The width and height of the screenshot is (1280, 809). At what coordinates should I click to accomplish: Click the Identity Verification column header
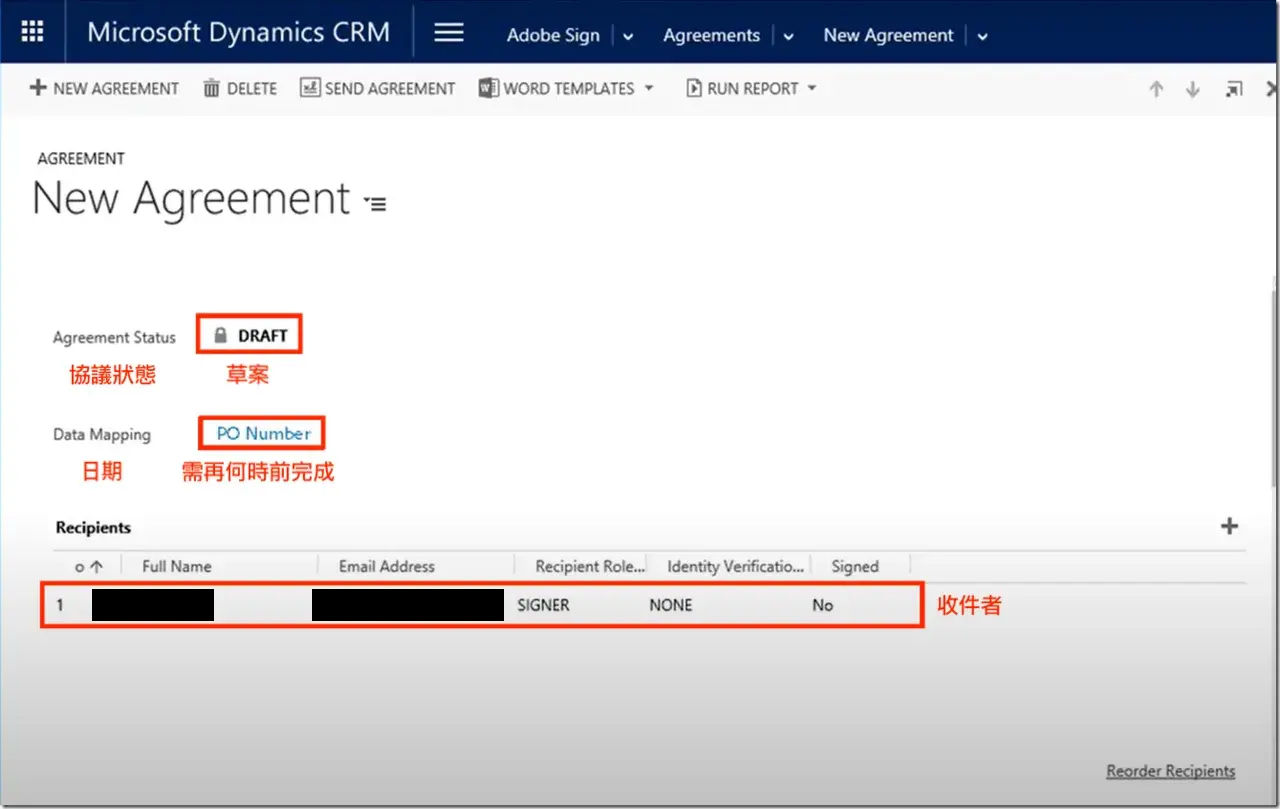click(735, 566)
